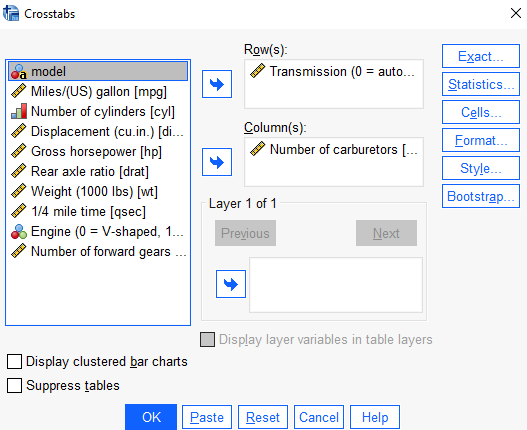
Task: Click the nominal icon next to Engine variable
Action: pyautogui.click(x=18, y=232)
